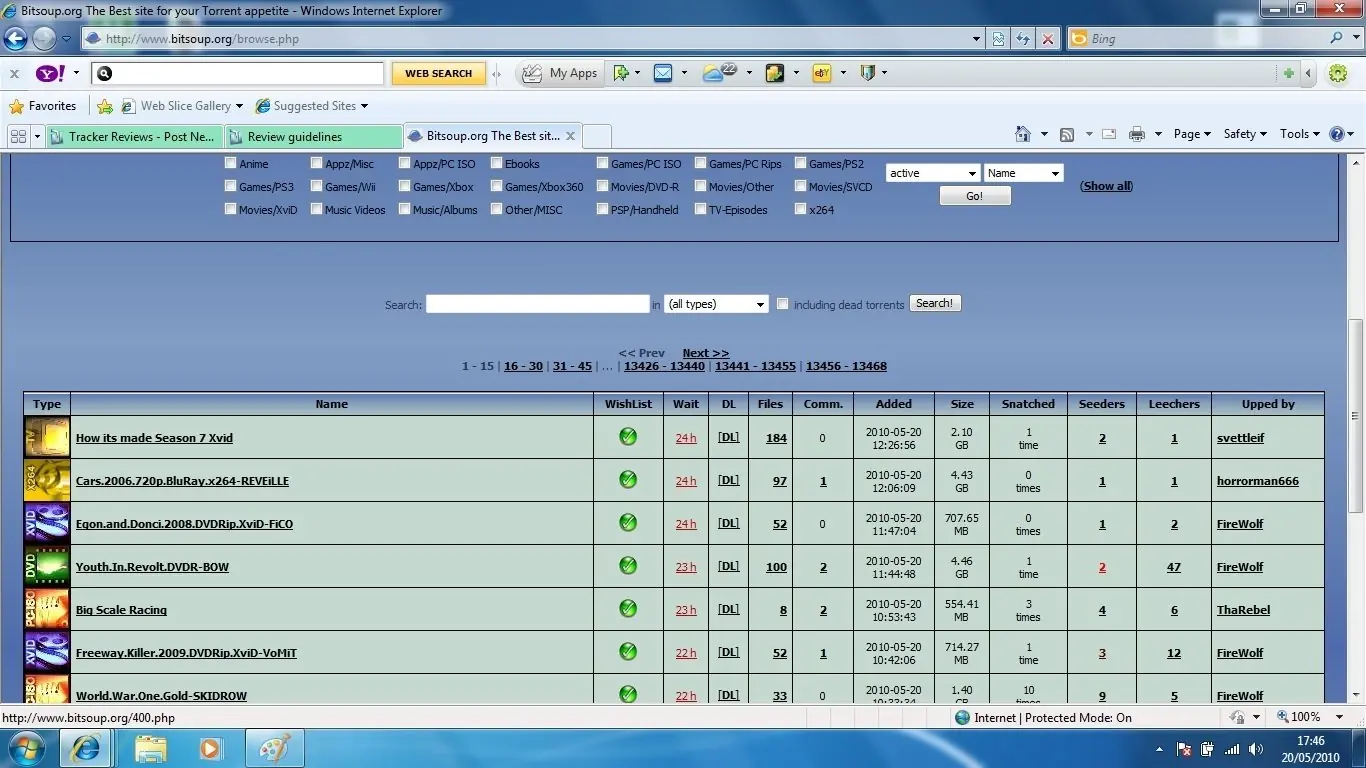The width and height of the screenshot is (1366, 768).
Task: Click the Windows Start orb
Action: pos(27,748)
